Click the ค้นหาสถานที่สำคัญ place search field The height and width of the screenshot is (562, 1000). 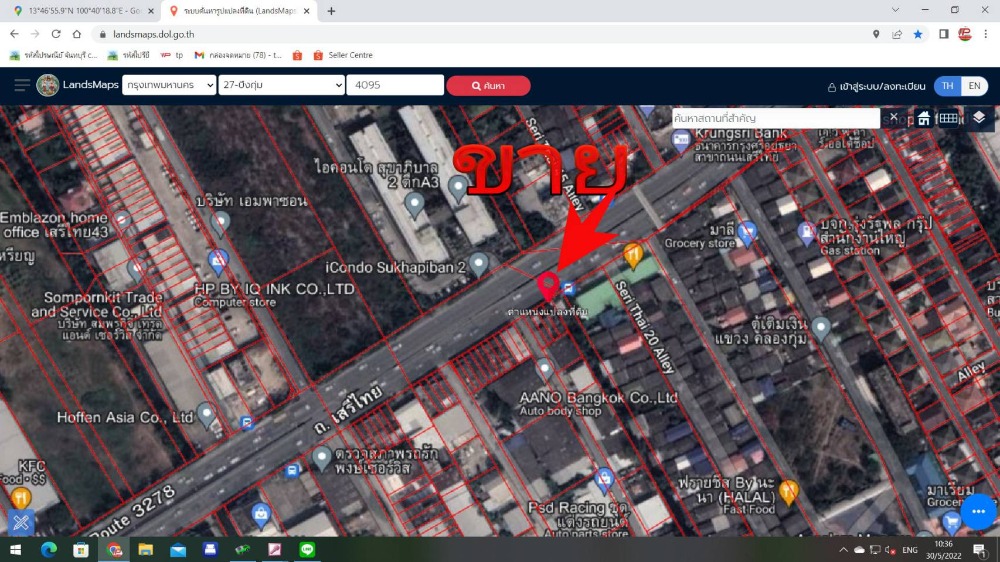click(x=776, y=118)
